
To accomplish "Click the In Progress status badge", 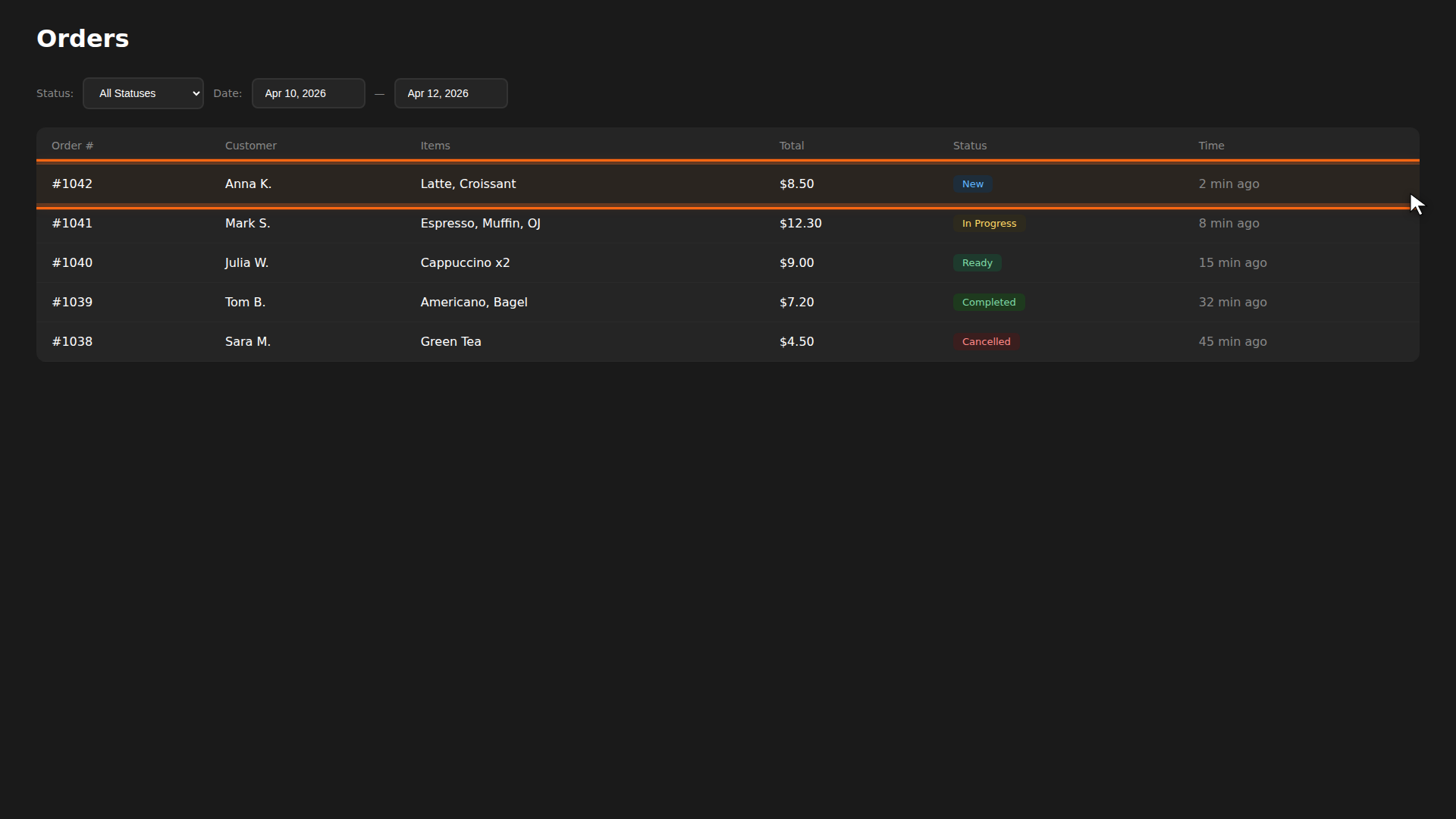I will point(989,224).
